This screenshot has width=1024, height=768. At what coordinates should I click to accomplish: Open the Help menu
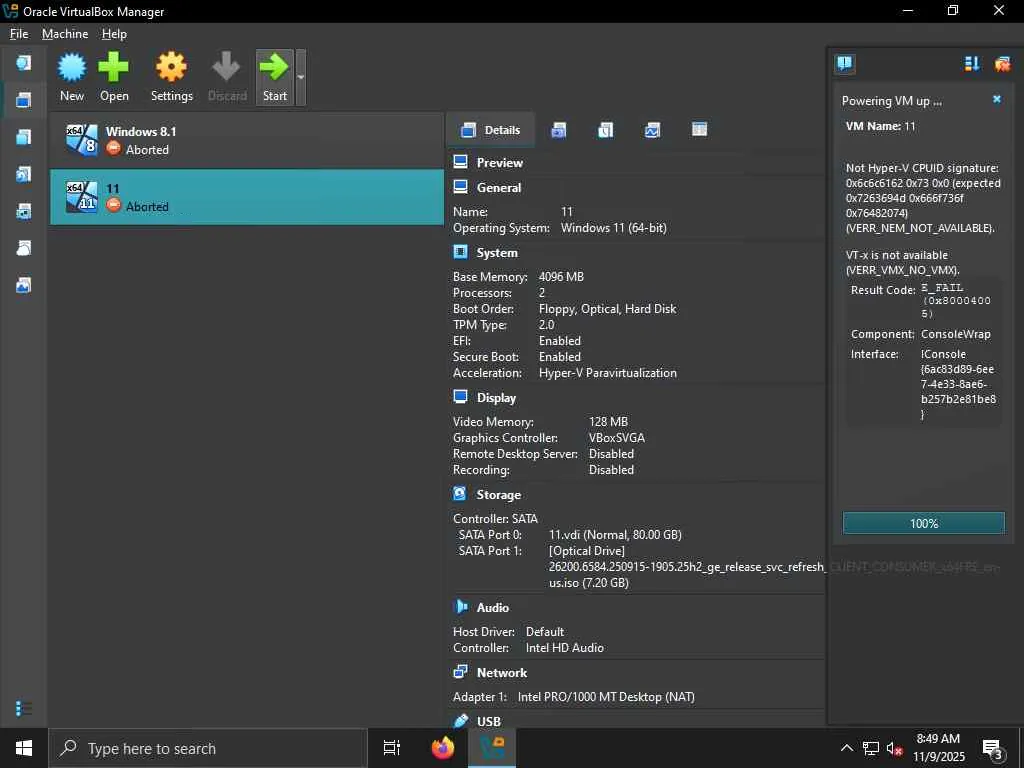pos(114,34)
